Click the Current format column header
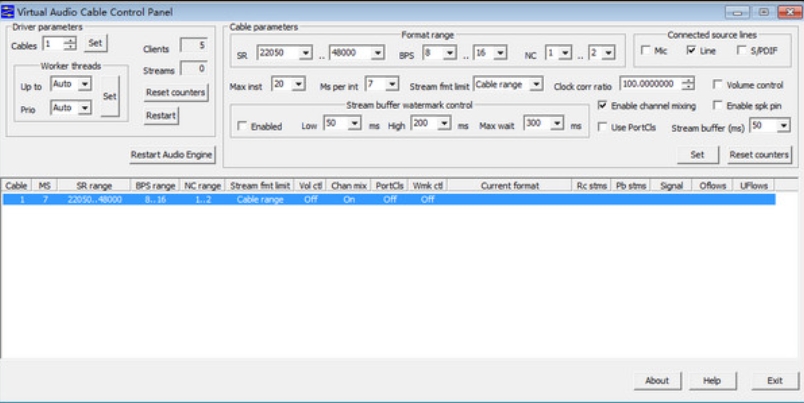 pyautogui.click(x=510, y=186)
